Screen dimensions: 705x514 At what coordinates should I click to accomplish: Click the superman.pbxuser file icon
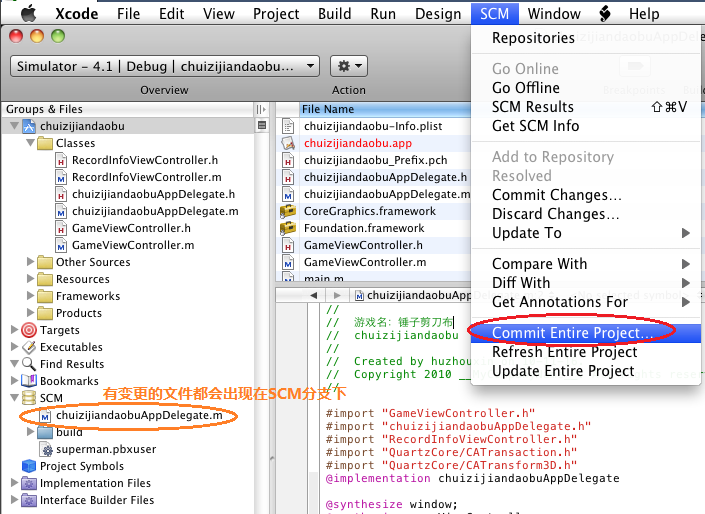click(x=45, y=449)
